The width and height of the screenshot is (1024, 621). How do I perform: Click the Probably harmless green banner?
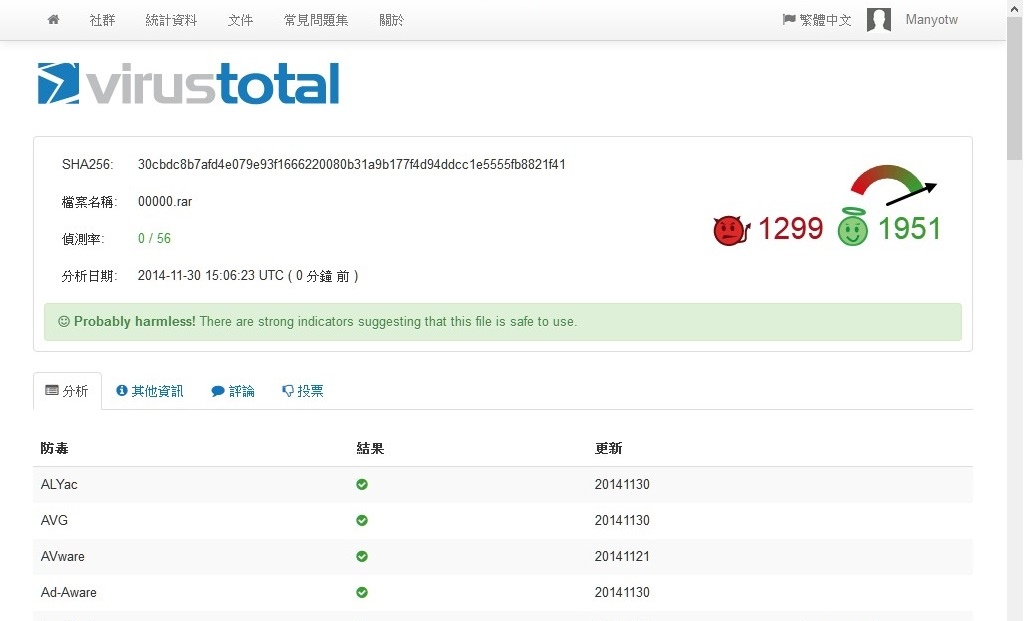(503, 321)
